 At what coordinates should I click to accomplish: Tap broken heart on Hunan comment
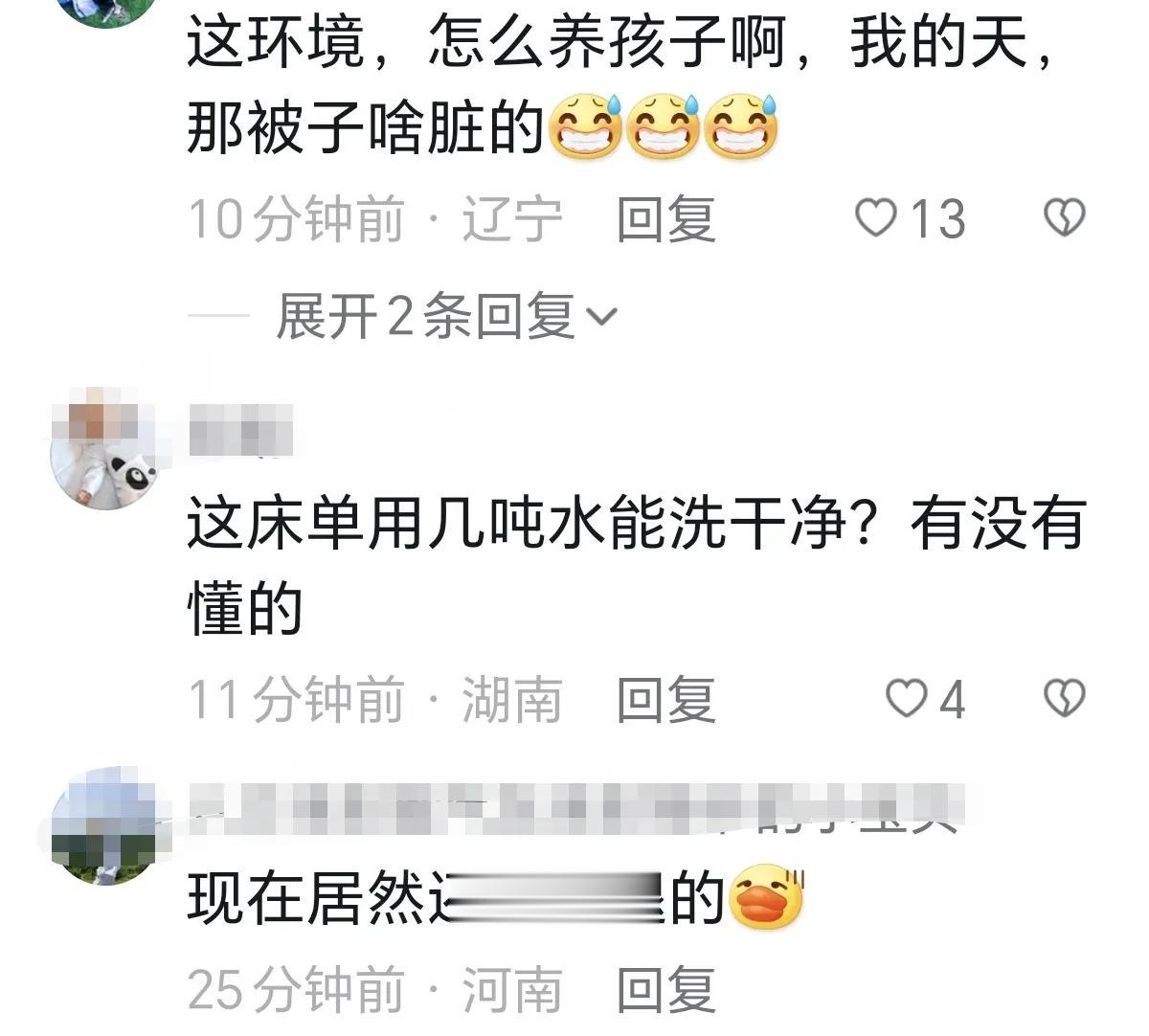pos(1064,699)
